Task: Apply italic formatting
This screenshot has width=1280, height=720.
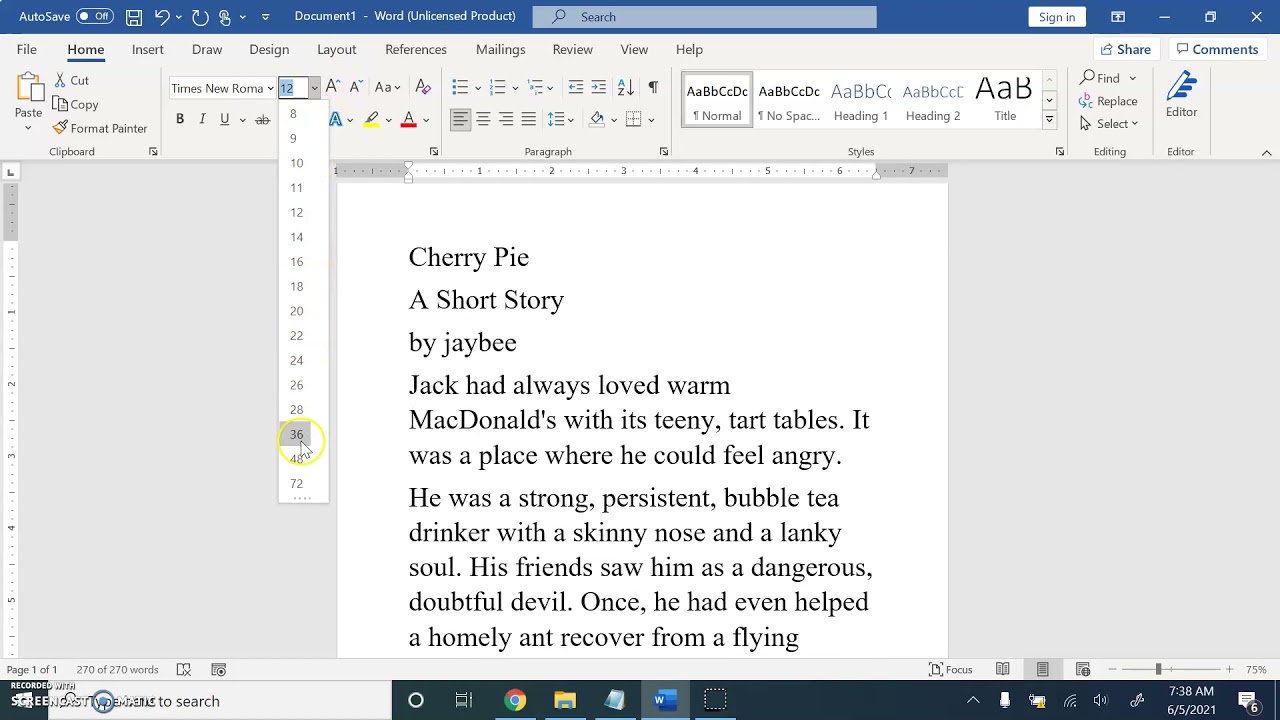Action: 202,119
